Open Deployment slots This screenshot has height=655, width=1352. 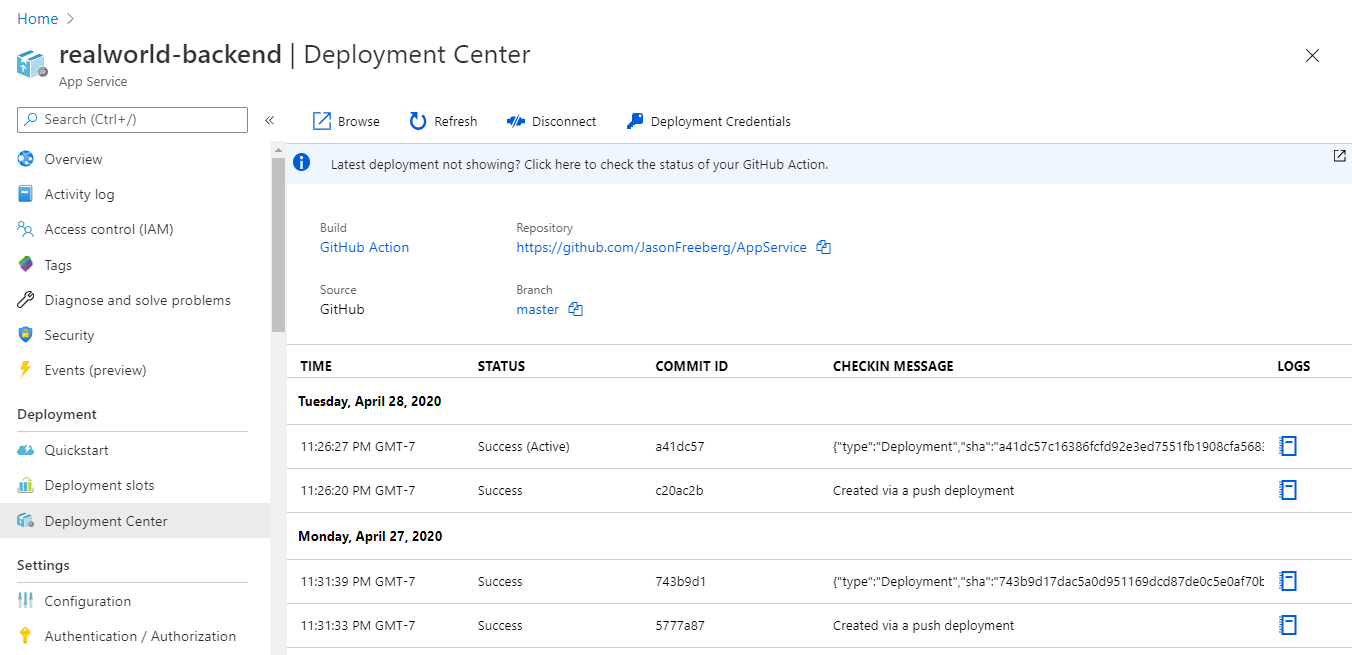tap(95, 484)
